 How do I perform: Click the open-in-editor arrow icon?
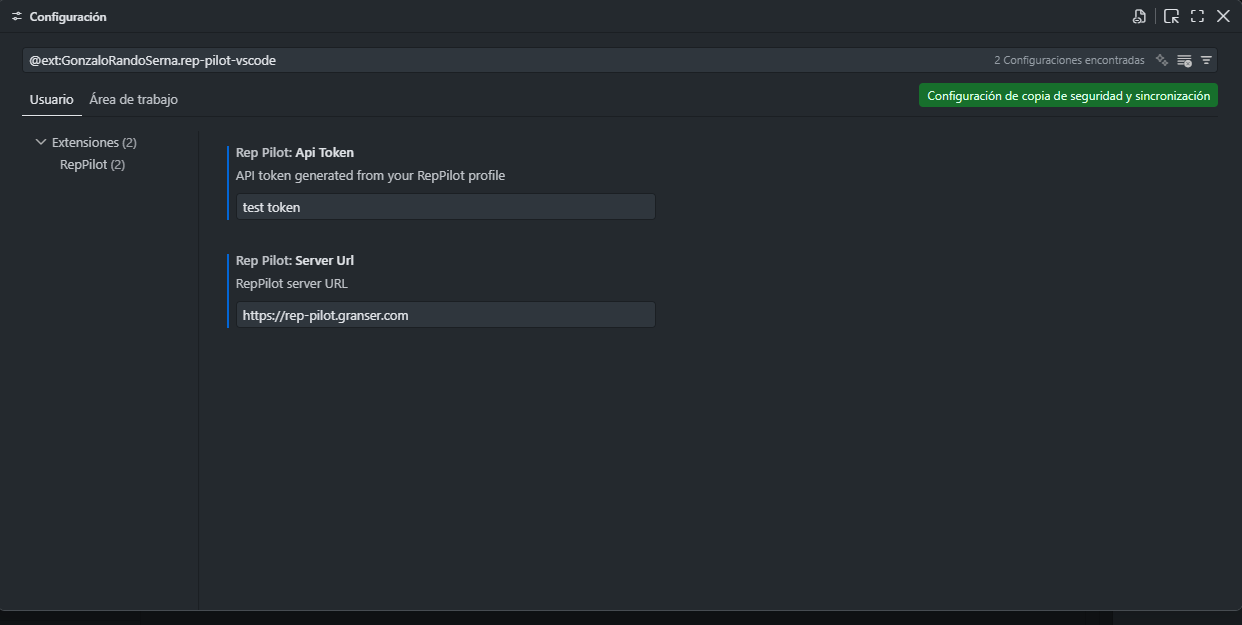pos(1171,16)
